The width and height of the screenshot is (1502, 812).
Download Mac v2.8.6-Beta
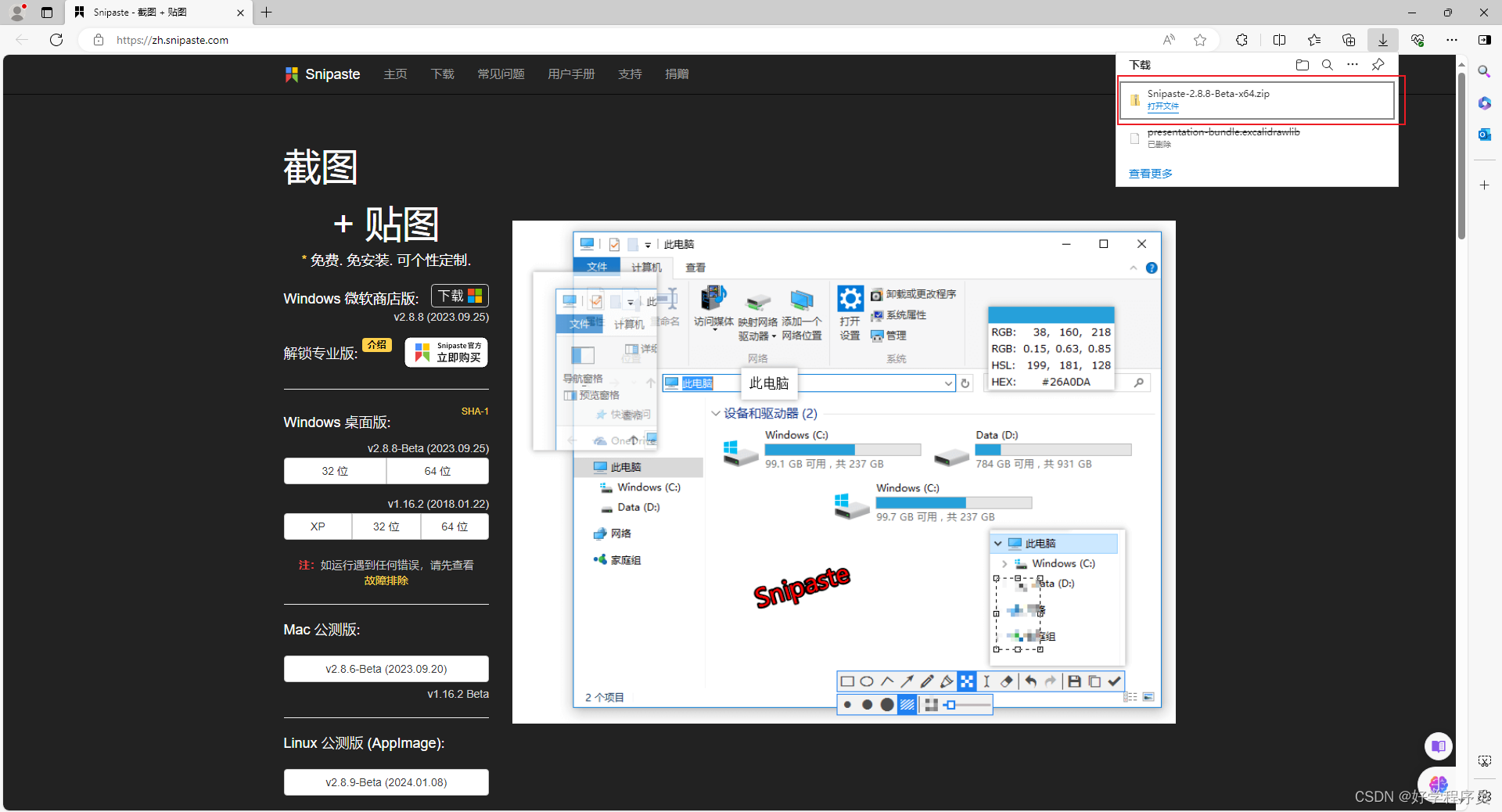pos(386,669)
